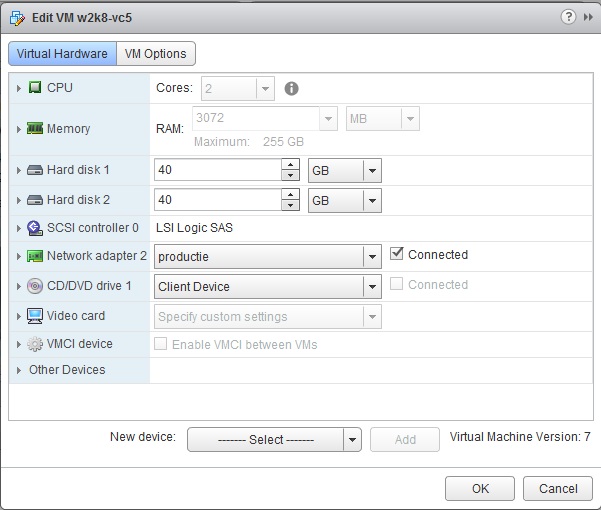
Task: Toggle CD/DVD drive 1 Connected checkbox
Action: tap(396, 284)
